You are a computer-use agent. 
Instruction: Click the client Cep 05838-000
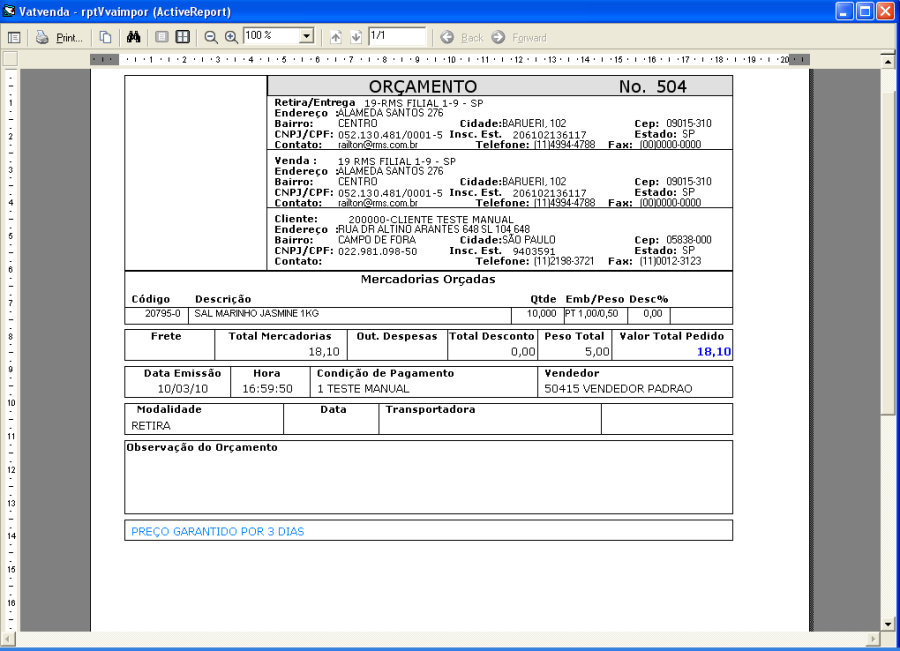pos(689,240)
